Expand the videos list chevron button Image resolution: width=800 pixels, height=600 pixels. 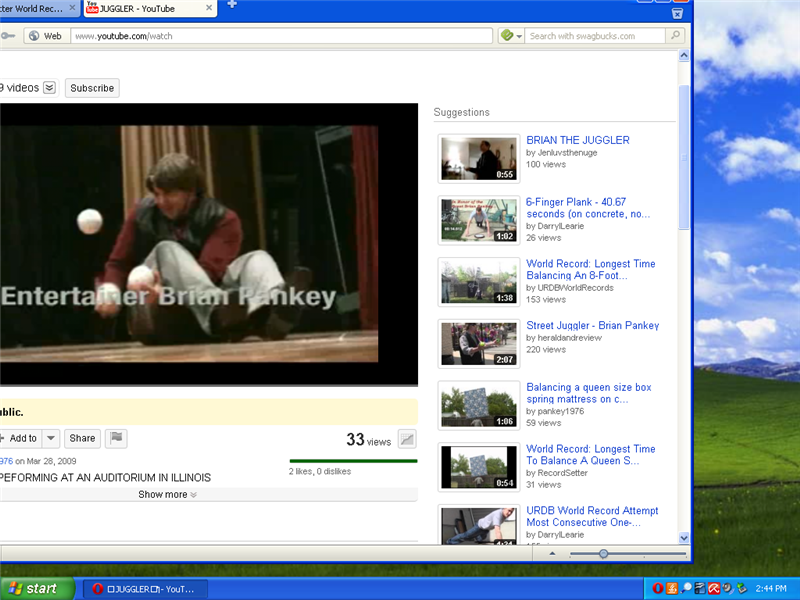pyautogui.click(x=49, y=88)
